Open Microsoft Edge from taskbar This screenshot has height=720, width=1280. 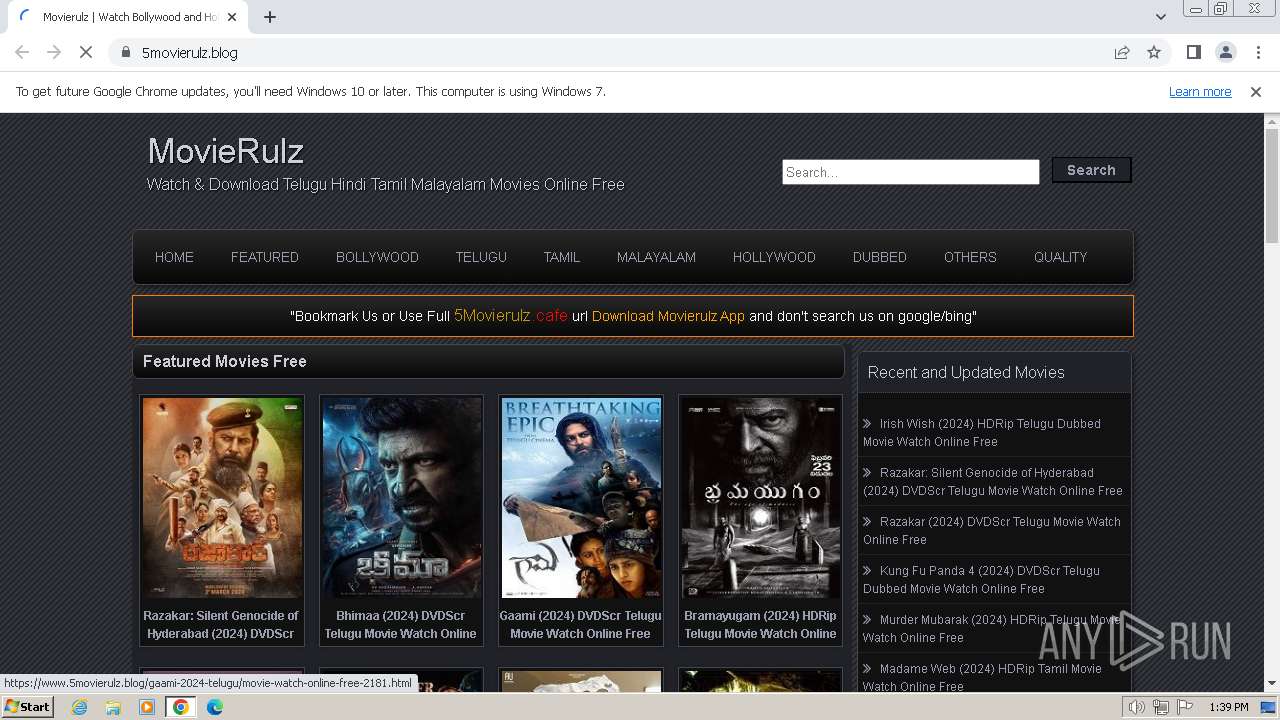pos(214,707)
